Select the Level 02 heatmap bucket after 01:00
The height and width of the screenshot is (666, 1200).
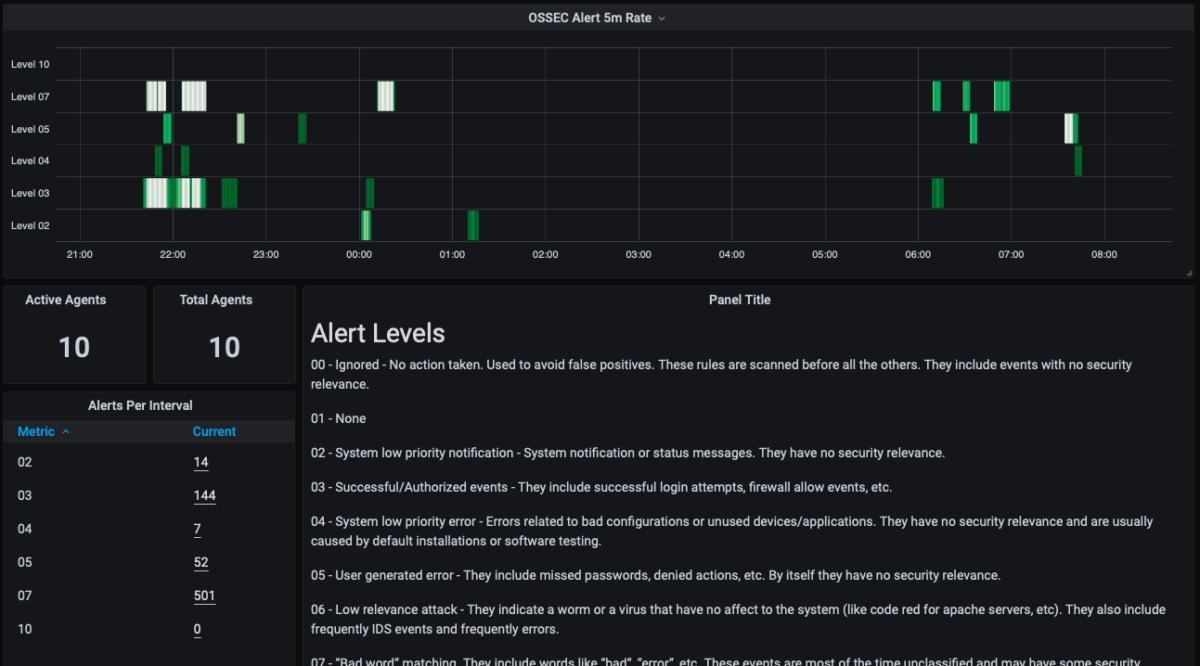(x=473, y=225)
